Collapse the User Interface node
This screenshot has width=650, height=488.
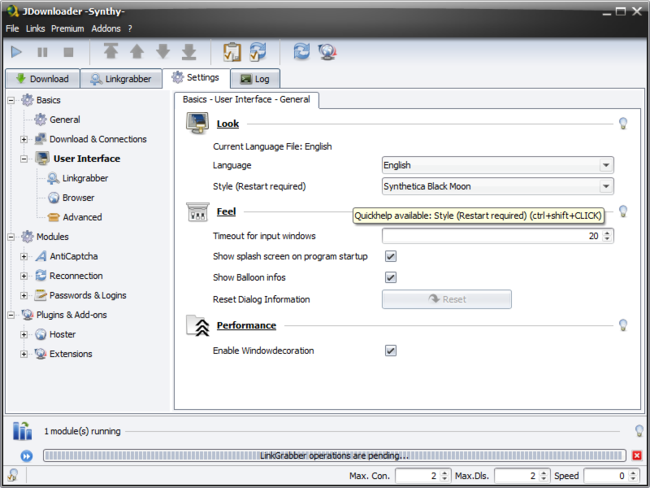pyautogui.click(x=24, y=159)
